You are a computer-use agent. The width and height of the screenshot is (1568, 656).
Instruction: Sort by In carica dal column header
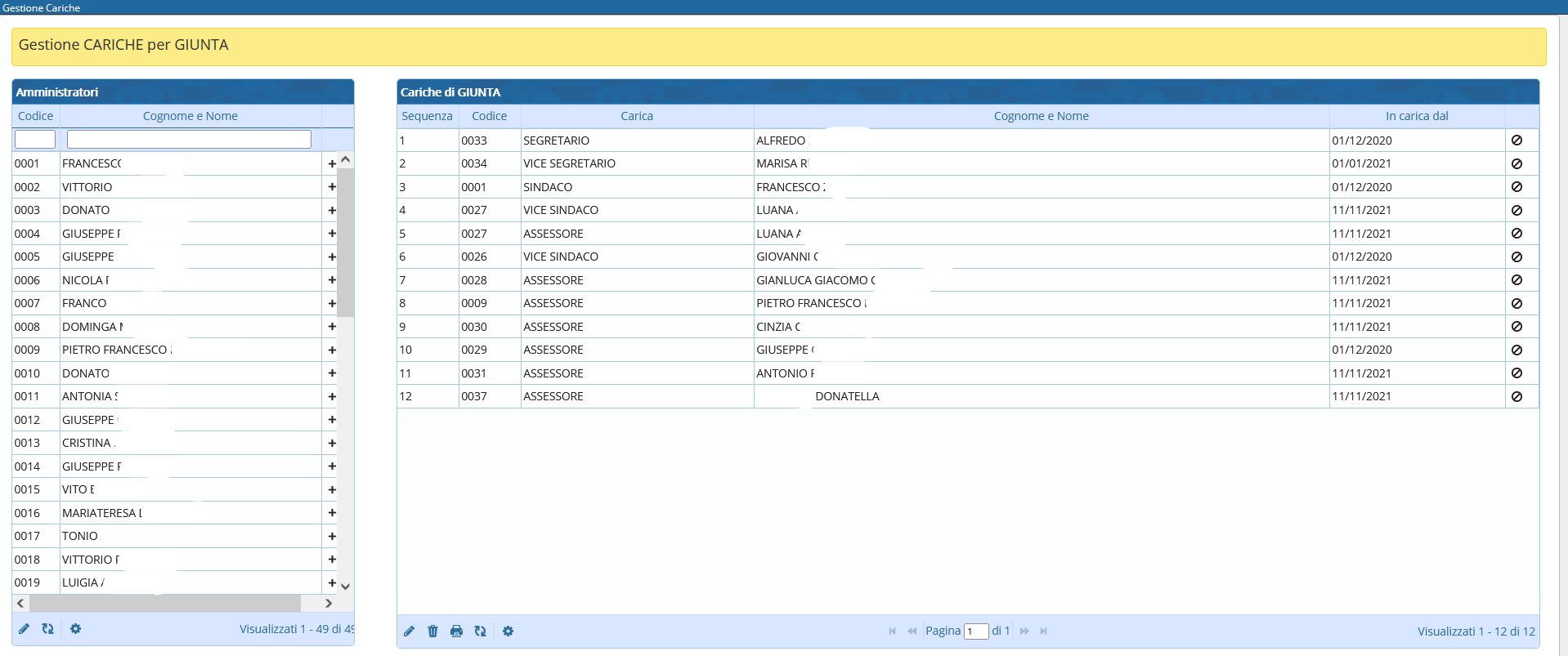[1416, 116]
